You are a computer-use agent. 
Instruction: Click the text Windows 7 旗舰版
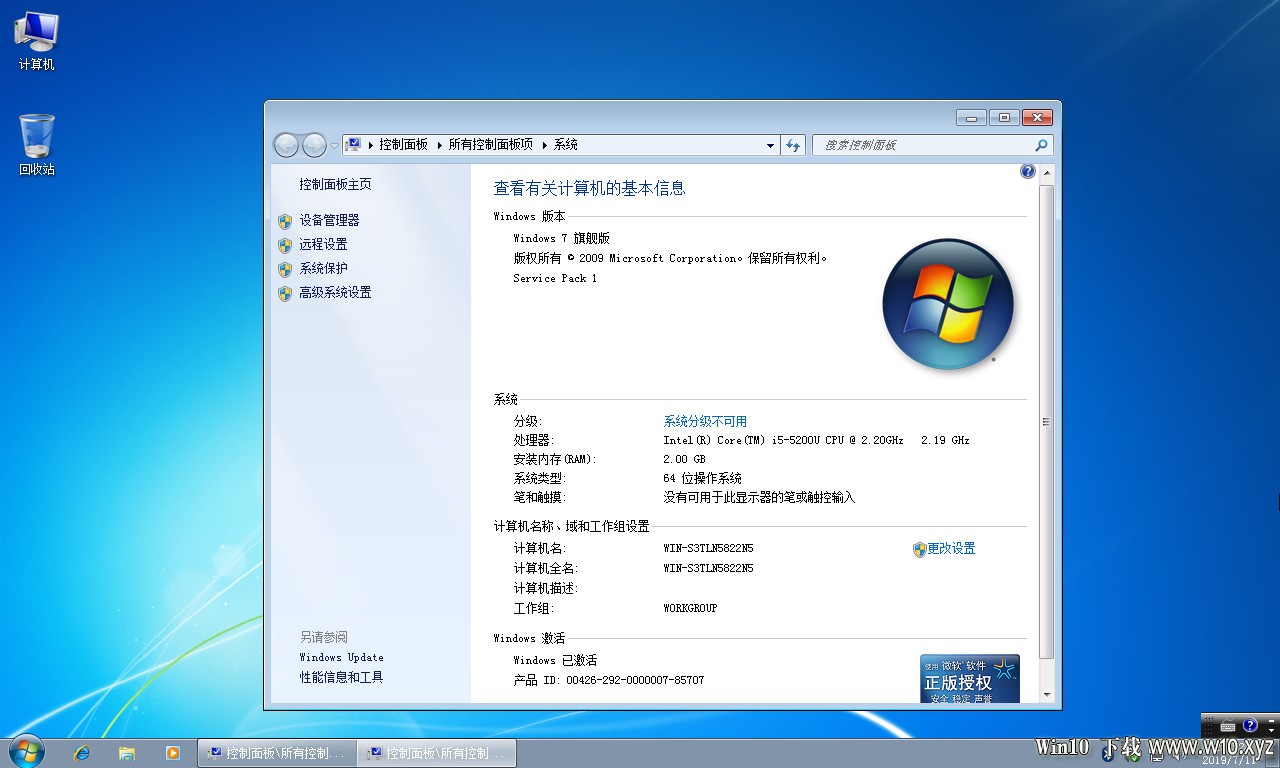[561, 238]
